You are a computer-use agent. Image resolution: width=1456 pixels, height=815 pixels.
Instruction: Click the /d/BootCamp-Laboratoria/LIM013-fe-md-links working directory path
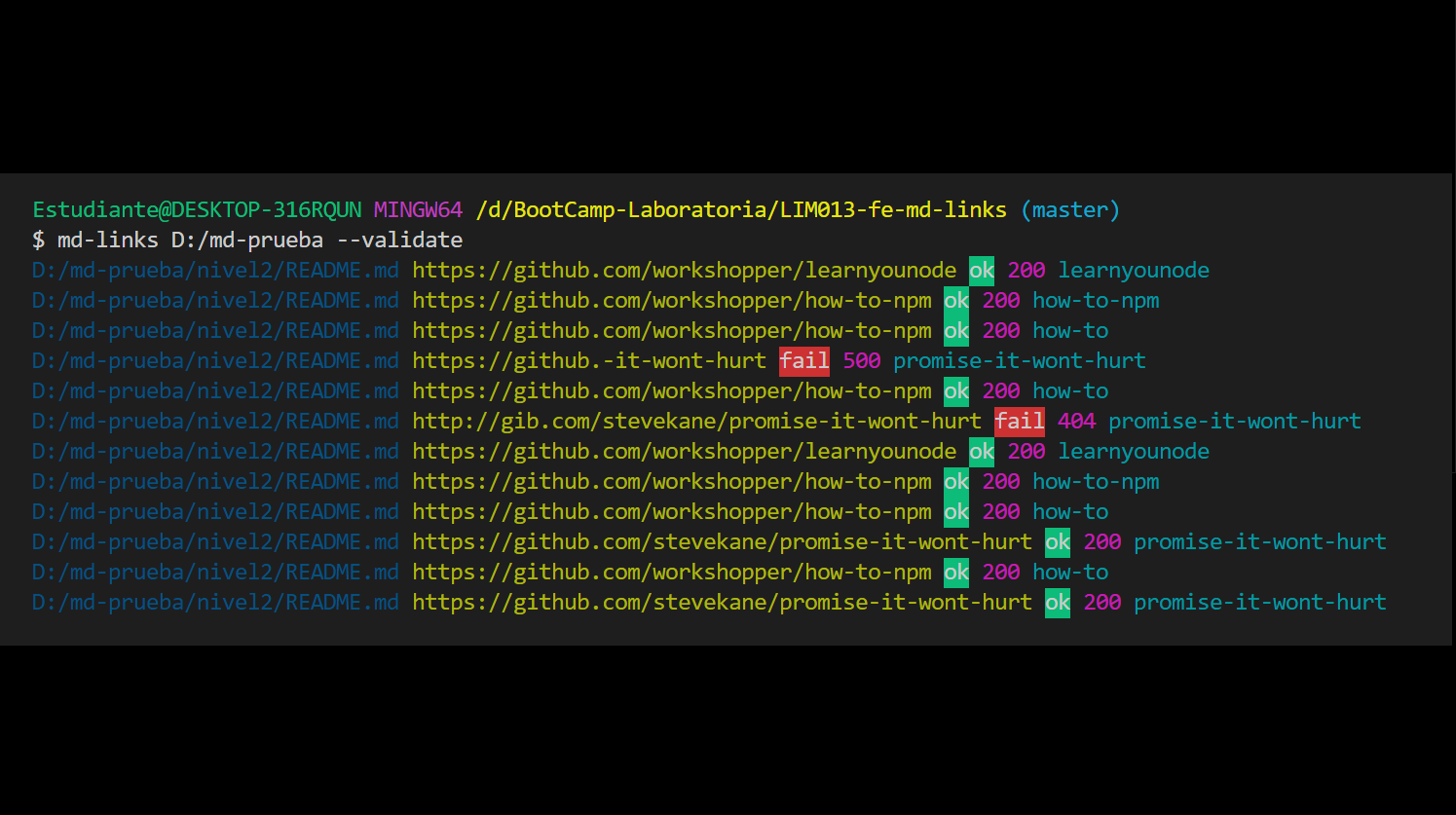pyautogui.click(x=741, y=209)
